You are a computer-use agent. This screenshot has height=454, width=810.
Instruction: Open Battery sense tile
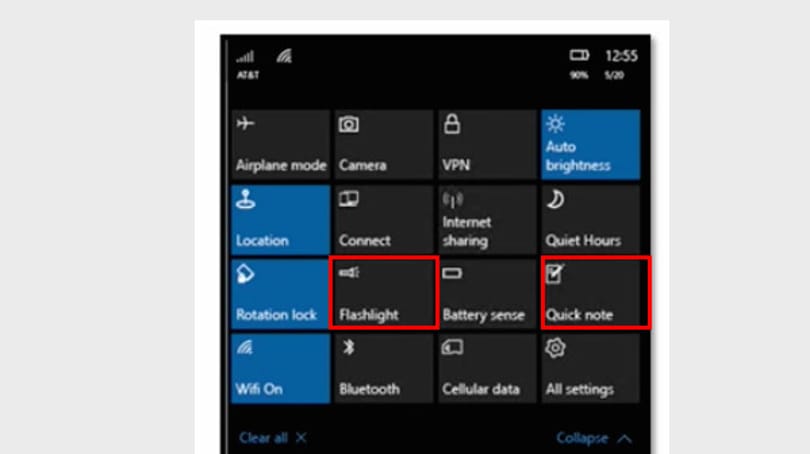coord(487,294)
